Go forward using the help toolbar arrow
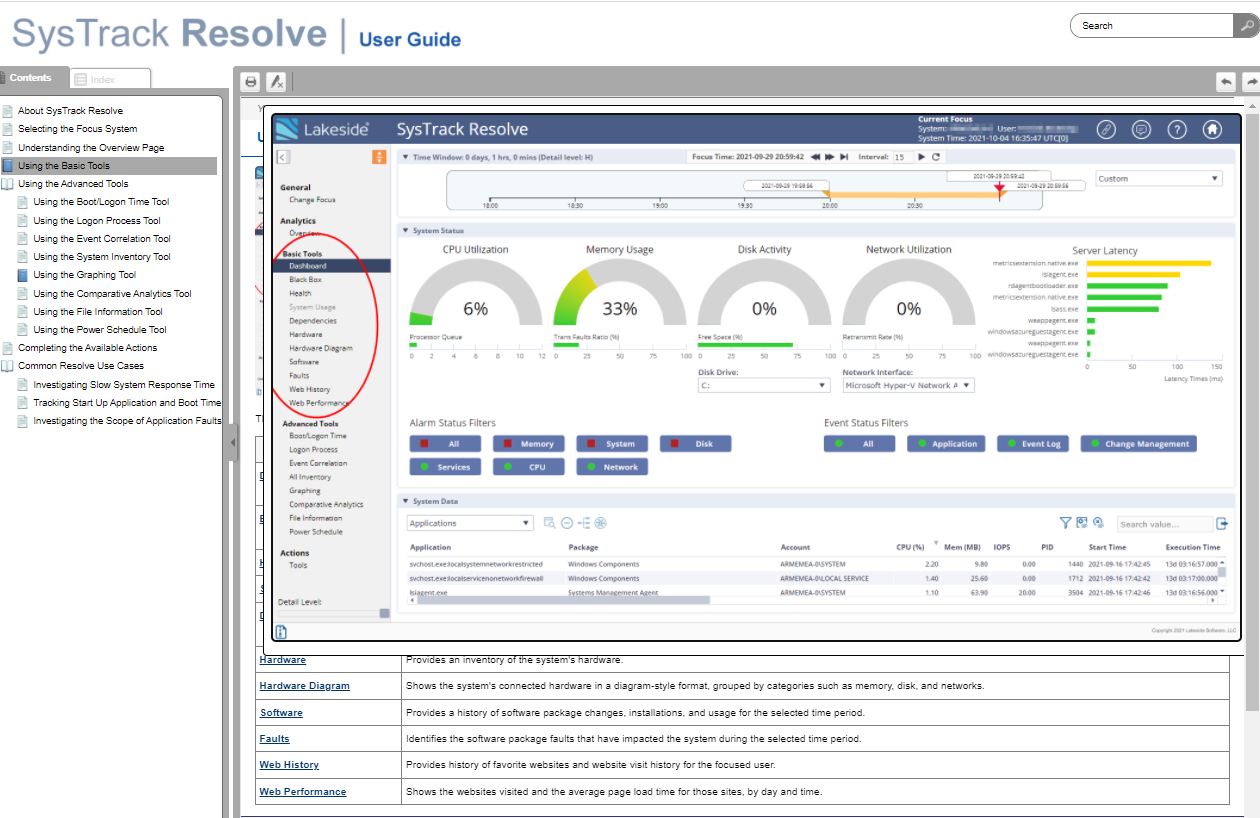 [x=1250, y=82]
